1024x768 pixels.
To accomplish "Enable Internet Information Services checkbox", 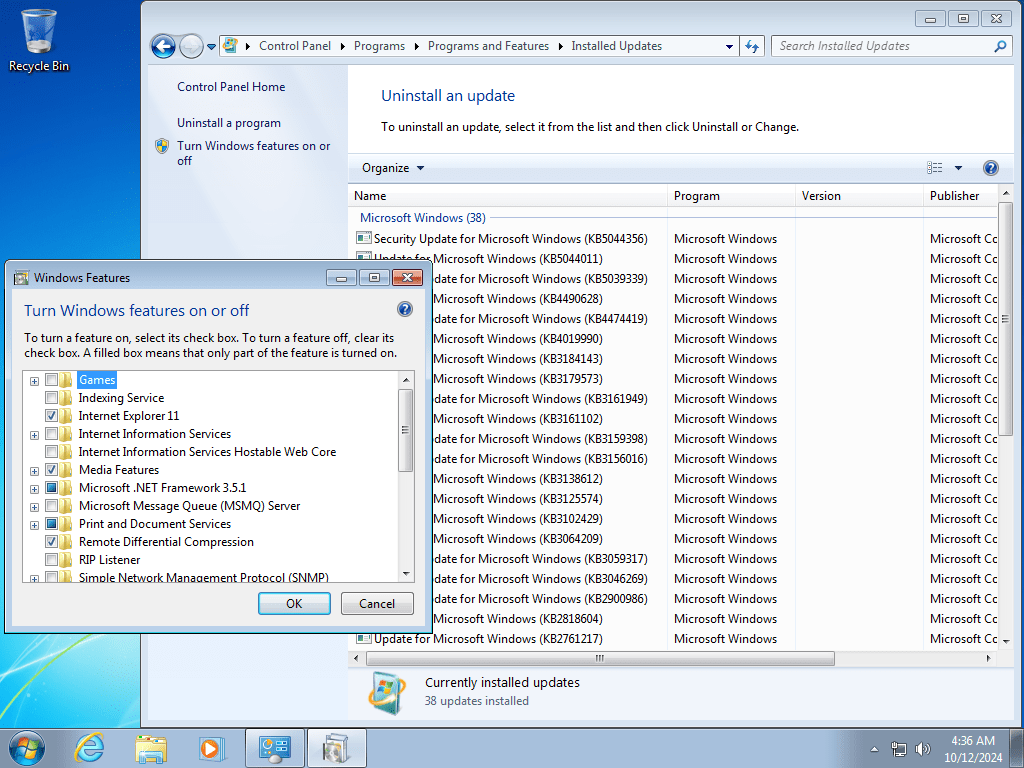I will pyautogui.click(x=51, y=433).
